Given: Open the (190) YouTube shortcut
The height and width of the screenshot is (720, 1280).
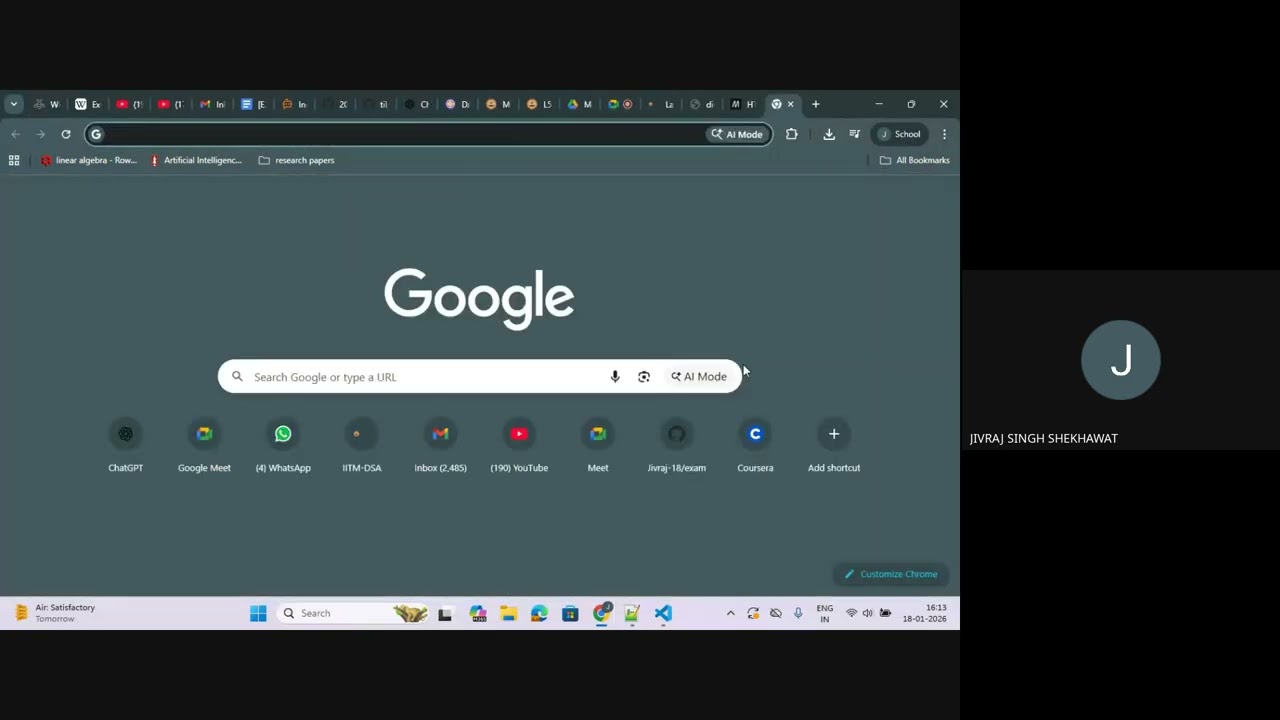Looking at the screenshot, I should [x=519, y=446].
